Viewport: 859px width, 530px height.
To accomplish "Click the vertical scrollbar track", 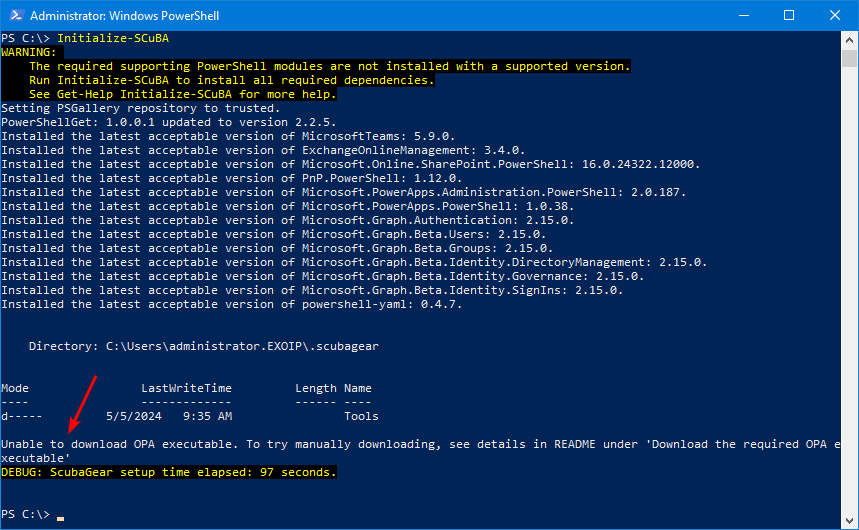I will [x=849, y=300].
